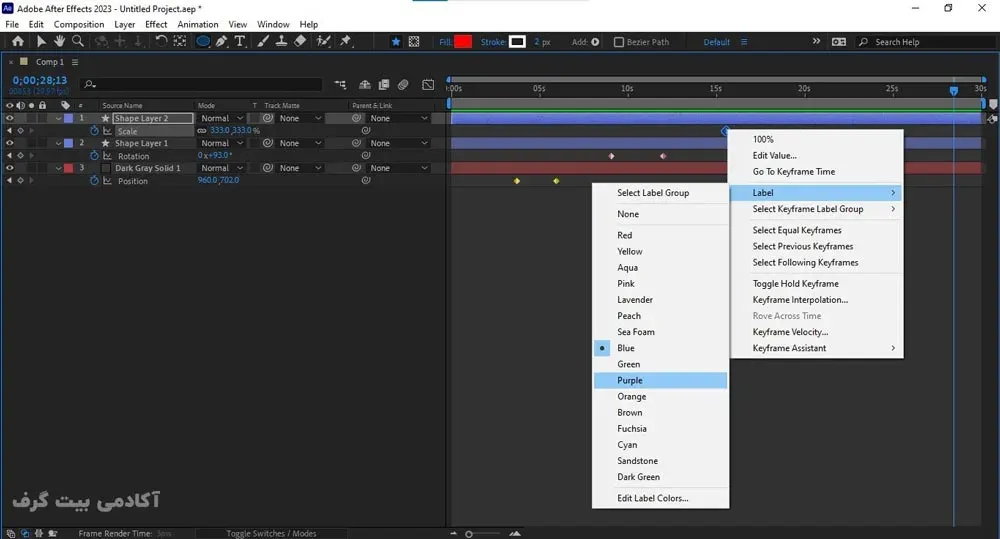Hide Shape Layer 1 with its eye icon
The image size is (1000, 539).
(x=10, y=143)
